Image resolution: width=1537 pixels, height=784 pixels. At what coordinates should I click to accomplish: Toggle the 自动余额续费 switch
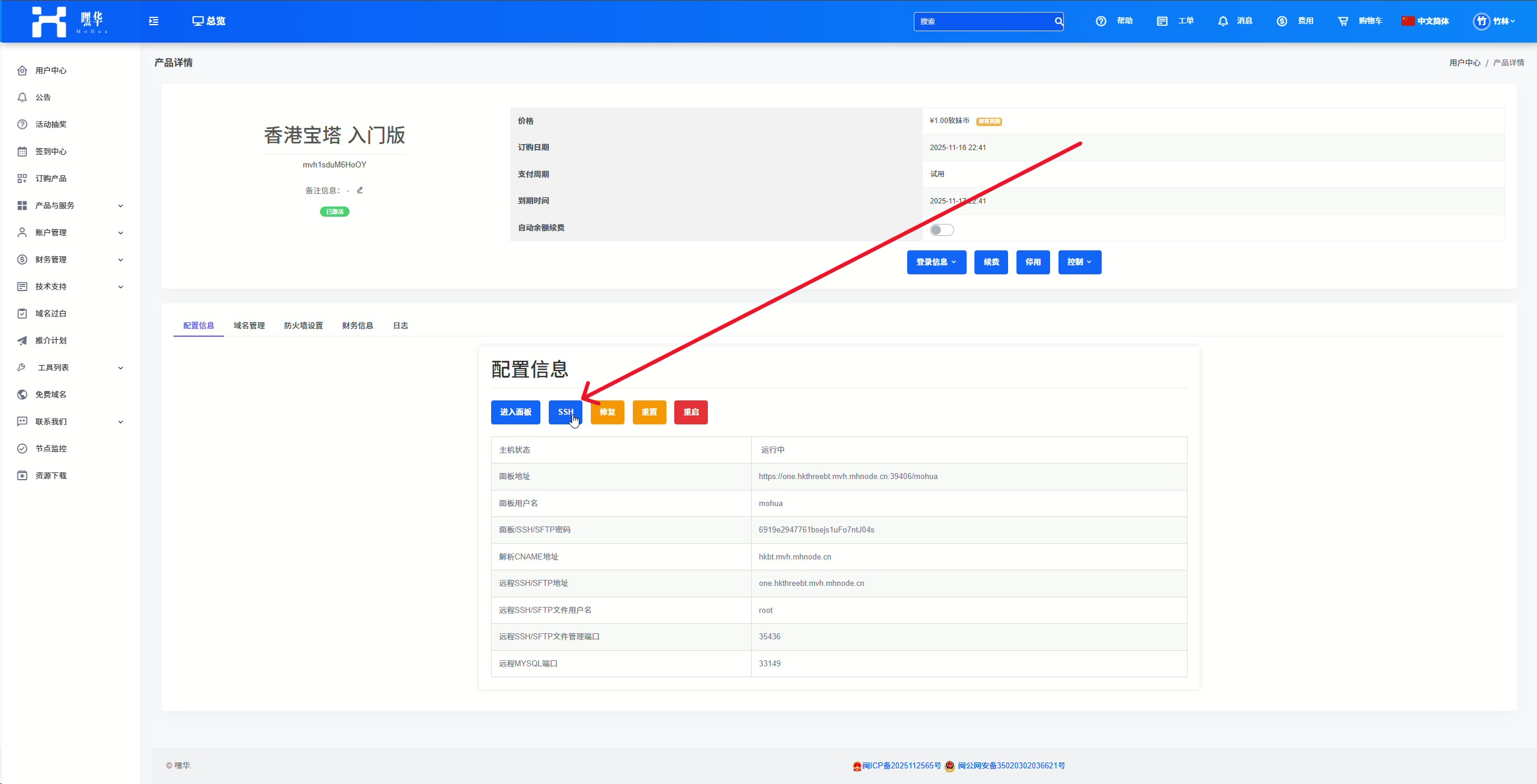[941, 230]
